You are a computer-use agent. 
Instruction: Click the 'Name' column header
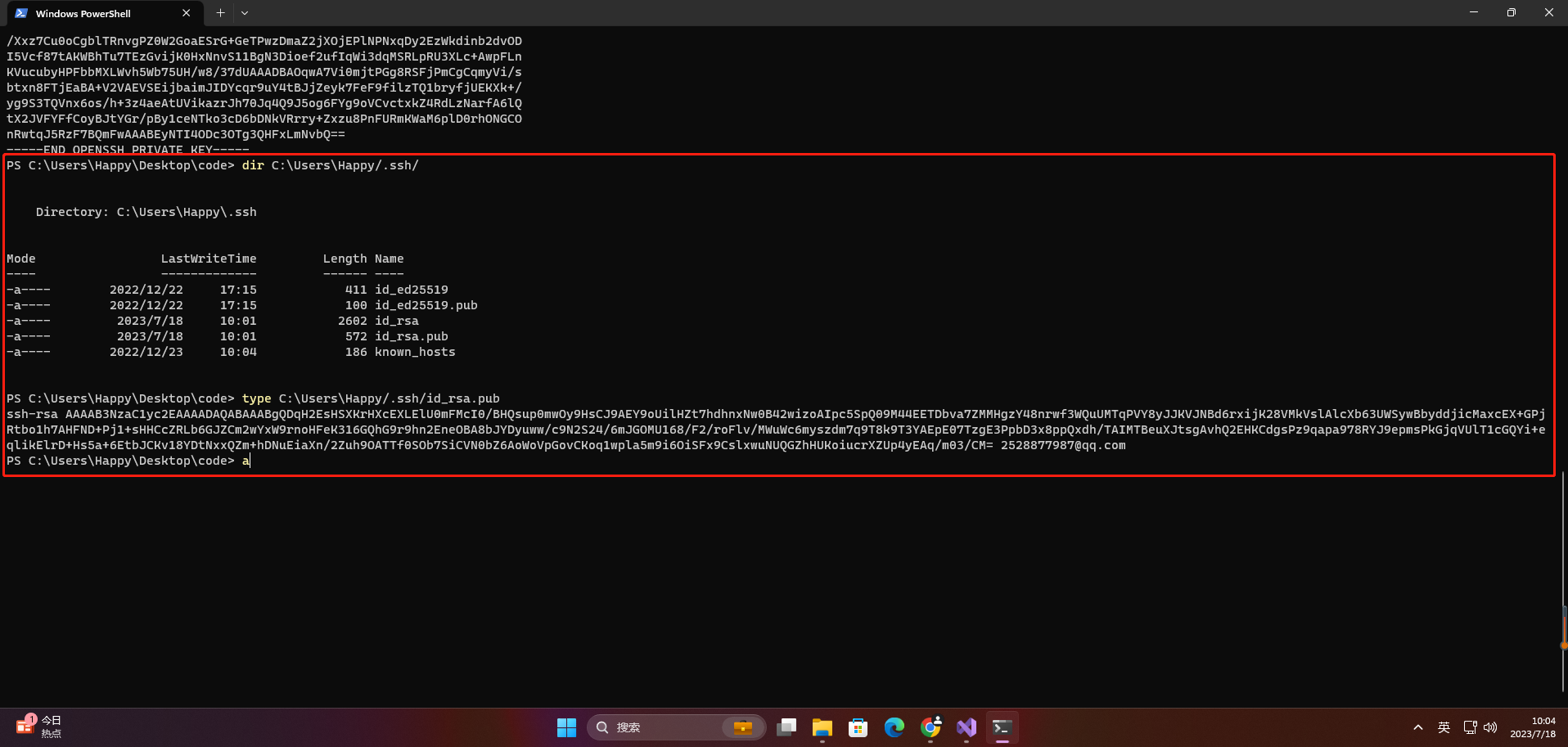pyautogui.click(x=390, y=259)
